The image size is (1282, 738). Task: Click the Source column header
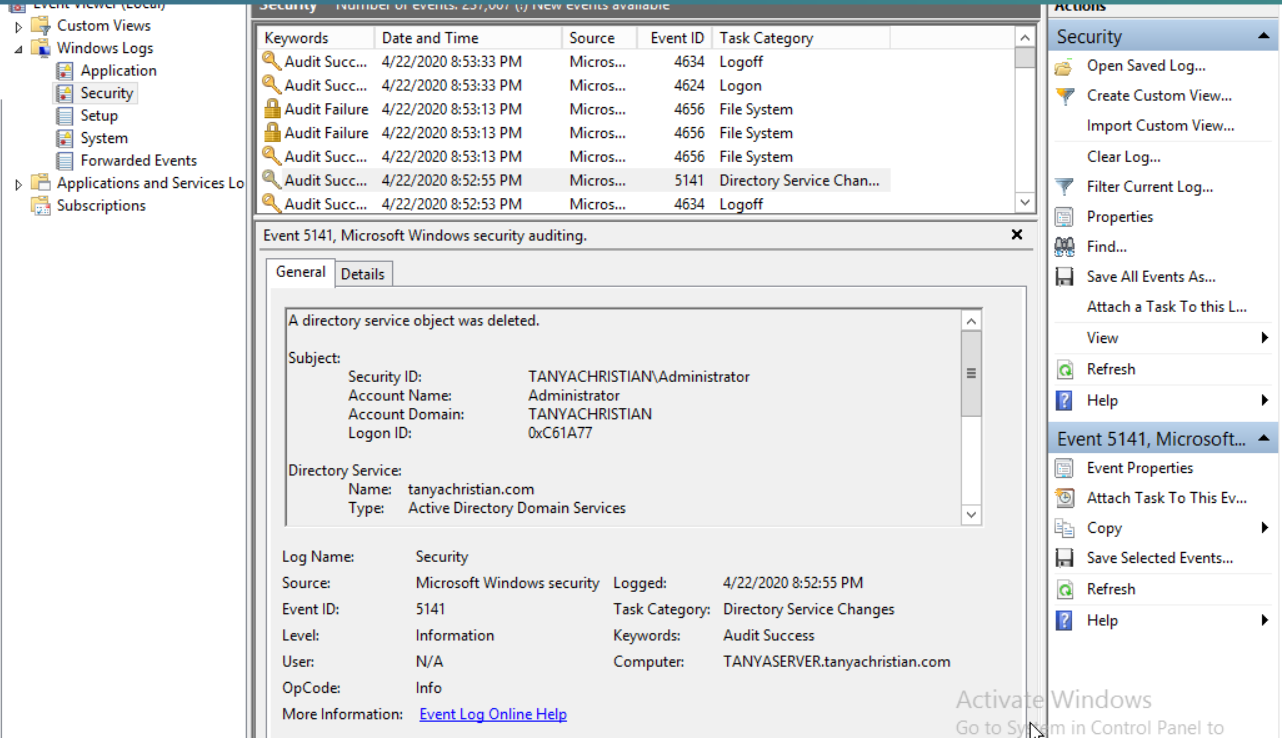[599, 38]
